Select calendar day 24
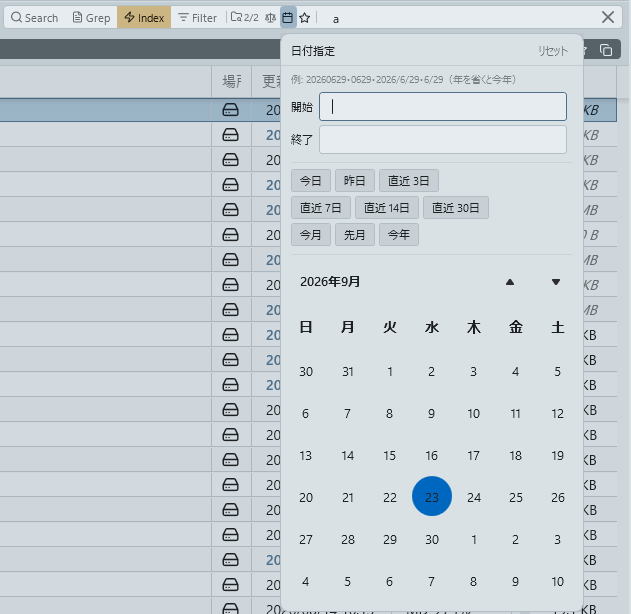This screenshot has width=631, height=614. click(x=474, y=498)
